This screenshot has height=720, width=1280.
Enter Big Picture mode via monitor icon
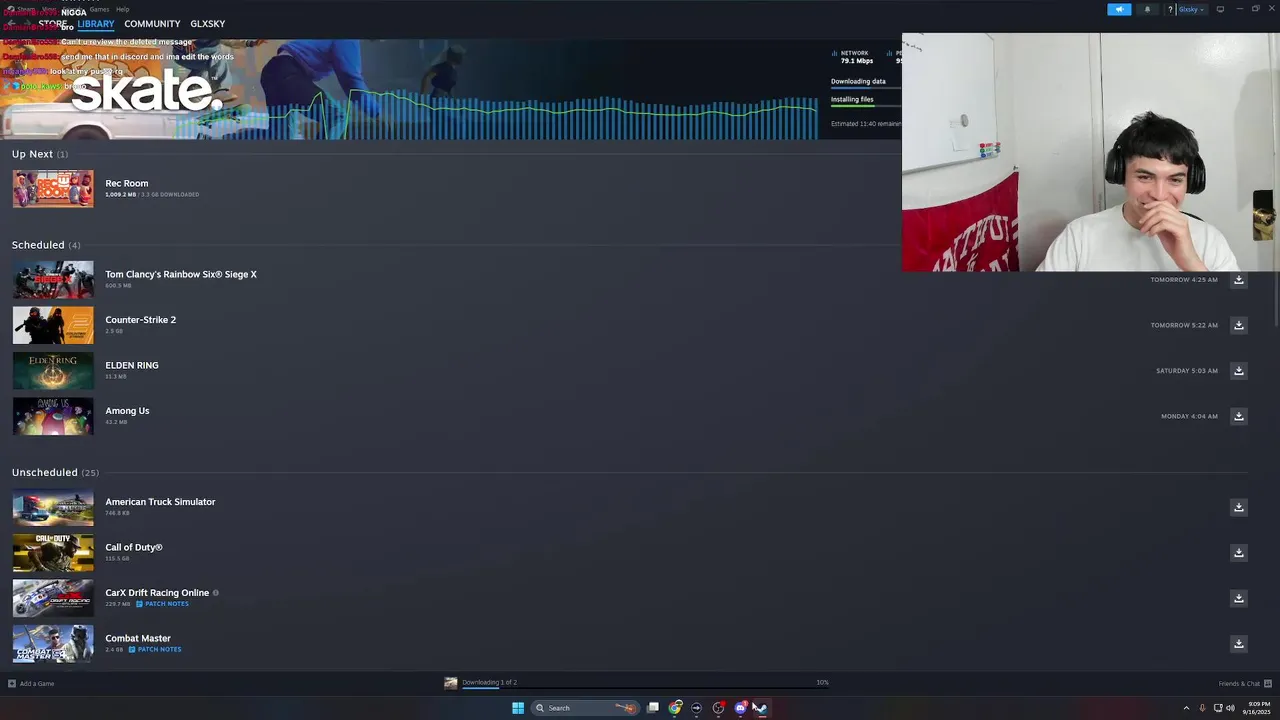(1220, 9)
